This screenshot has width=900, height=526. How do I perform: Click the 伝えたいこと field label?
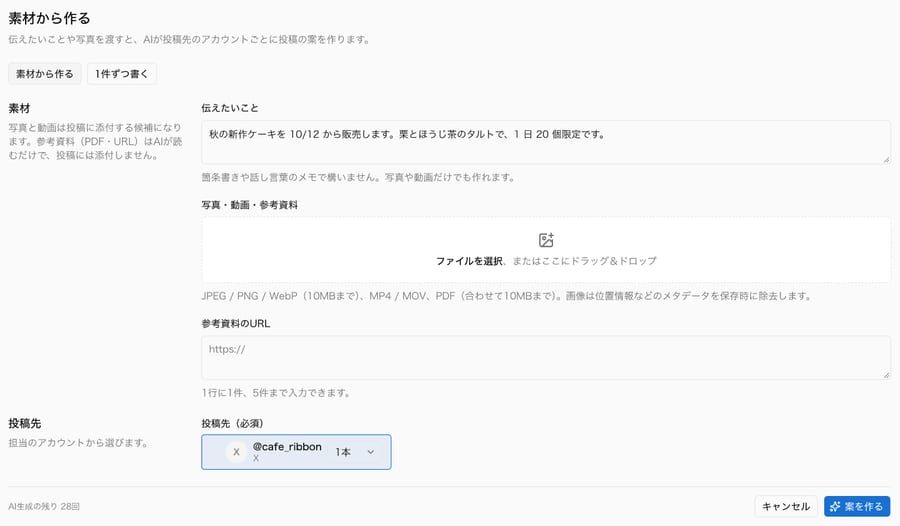coord(230,108)
